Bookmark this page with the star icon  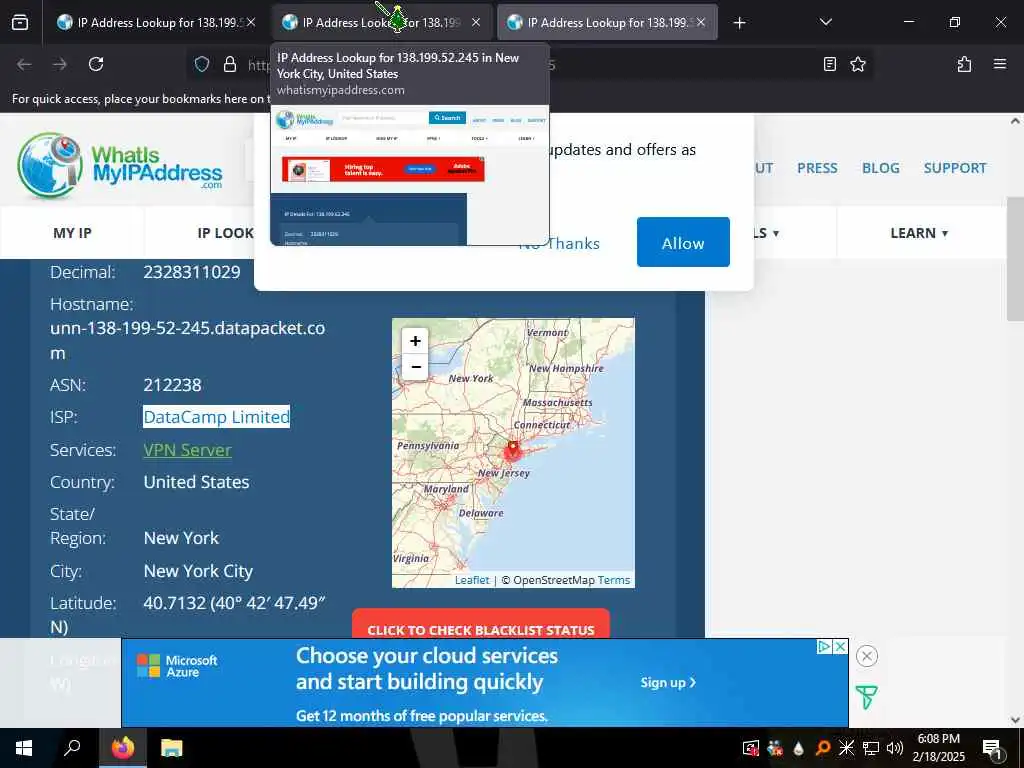(x=858, y=64)
